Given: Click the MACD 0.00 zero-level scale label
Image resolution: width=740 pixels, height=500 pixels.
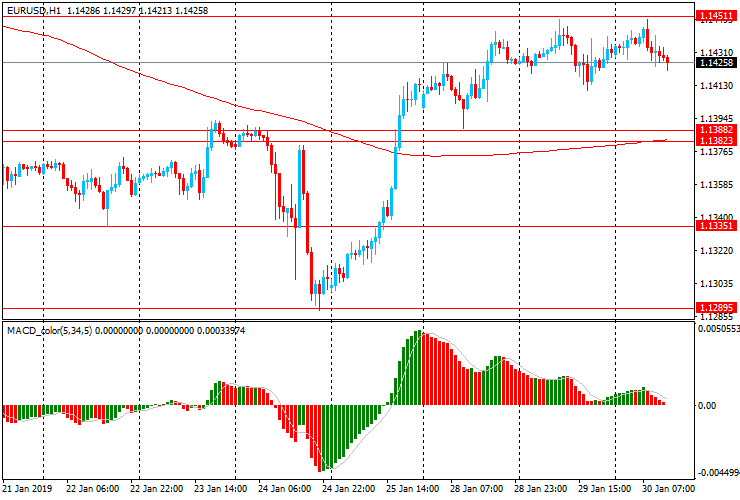Looking at the screenshot, I should (x=708, y=406).
